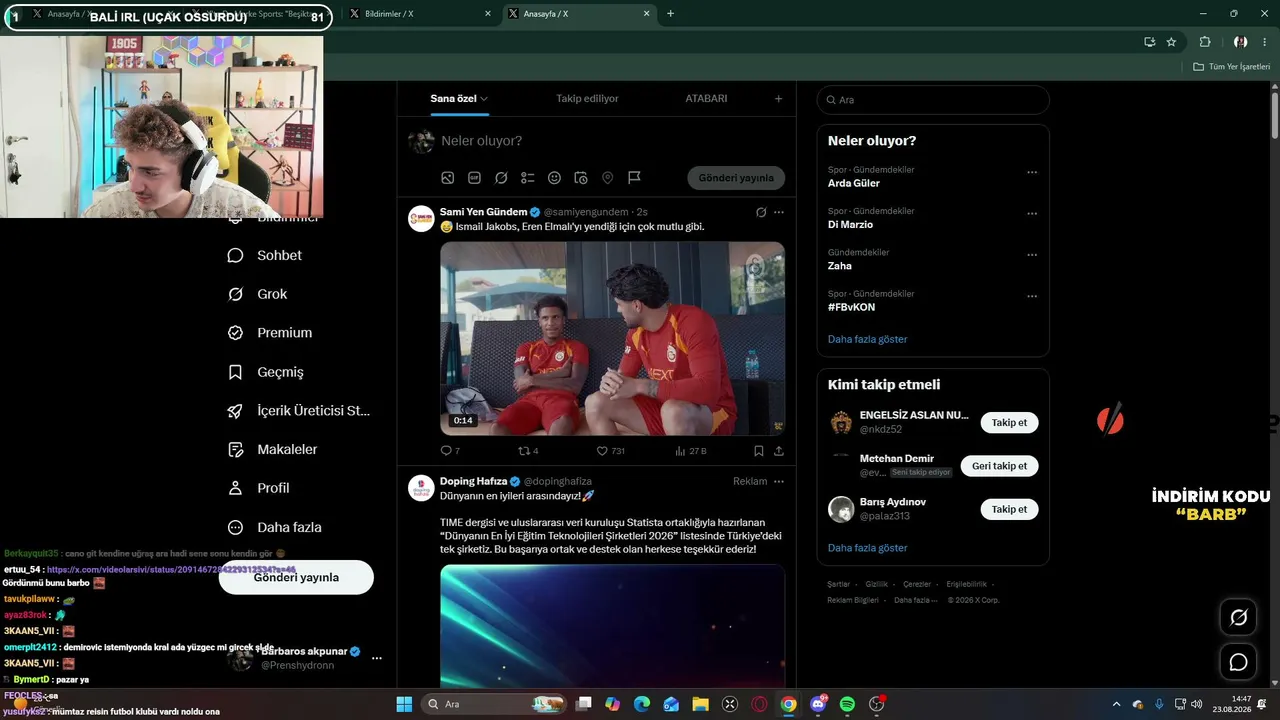Add a new timeline tab with plus
The image size is (1280, 720).
(779, 99)
